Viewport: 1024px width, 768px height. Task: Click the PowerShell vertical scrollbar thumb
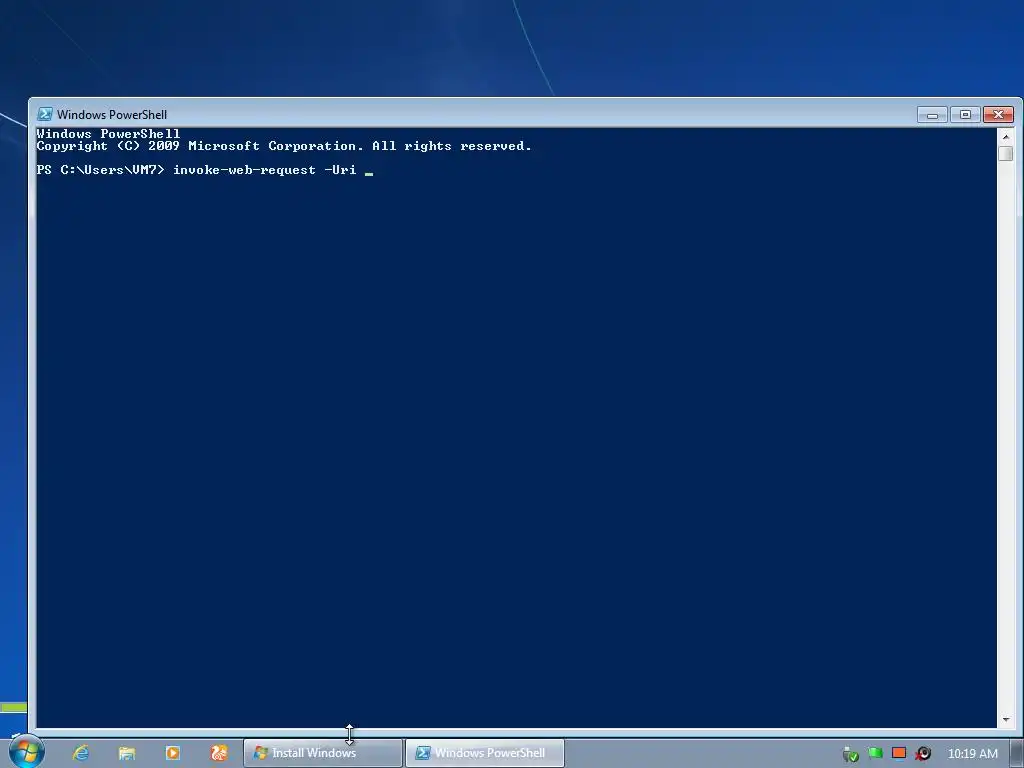click(1006, 153)
